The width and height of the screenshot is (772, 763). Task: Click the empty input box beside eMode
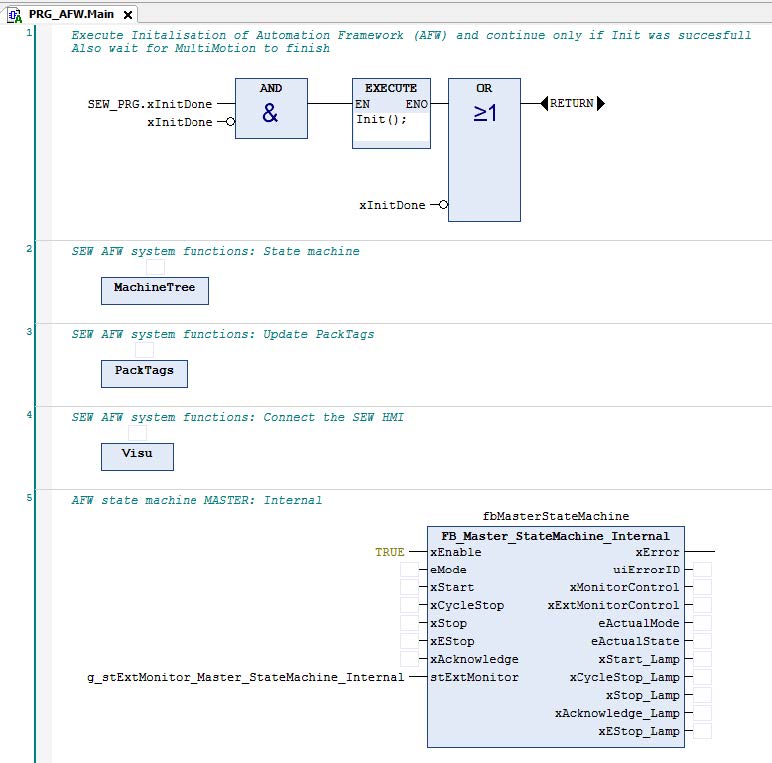[x=409, y=570]
